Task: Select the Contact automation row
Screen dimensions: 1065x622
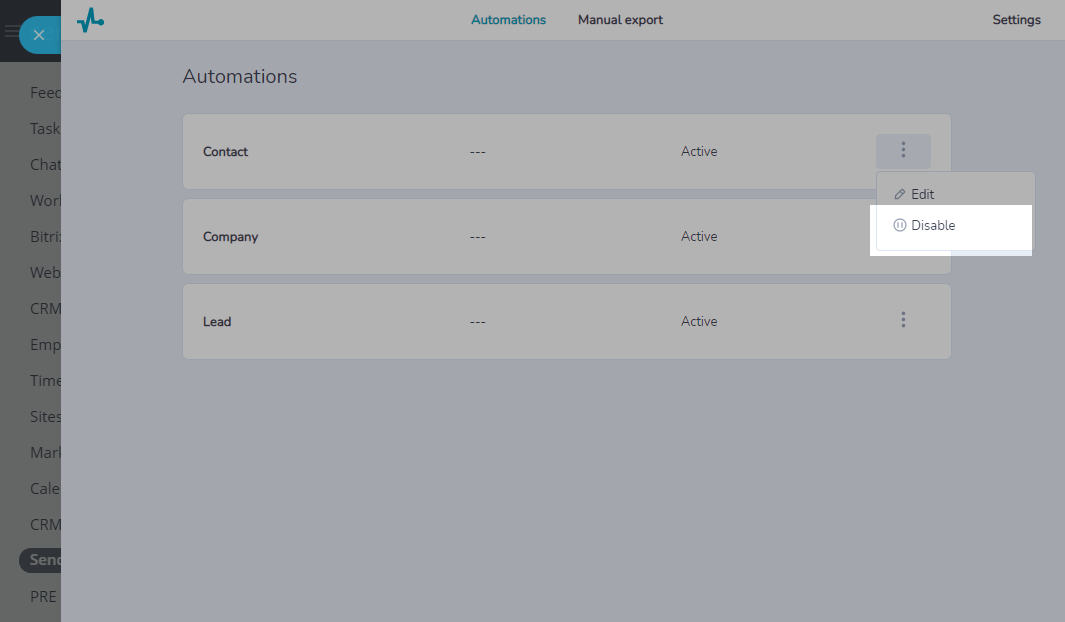Action: tap(500, 152)
